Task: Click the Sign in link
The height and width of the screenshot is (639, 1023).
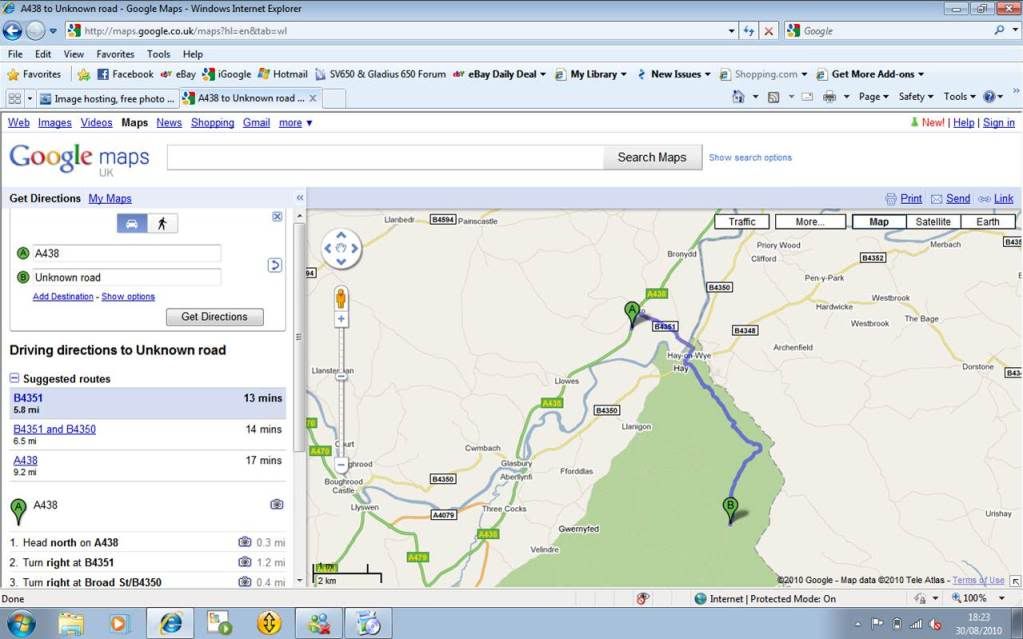Action: point(999,123)
